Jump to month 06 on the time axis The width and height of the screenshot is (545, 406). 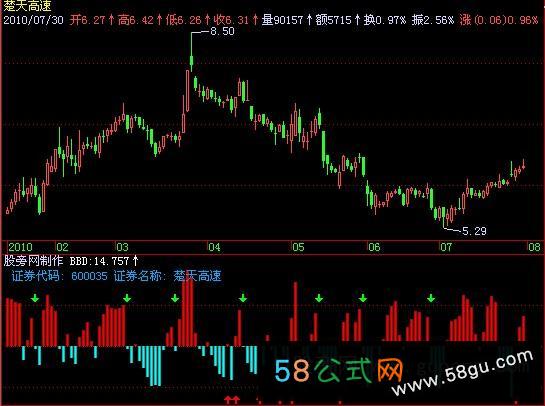coord(374,247)
